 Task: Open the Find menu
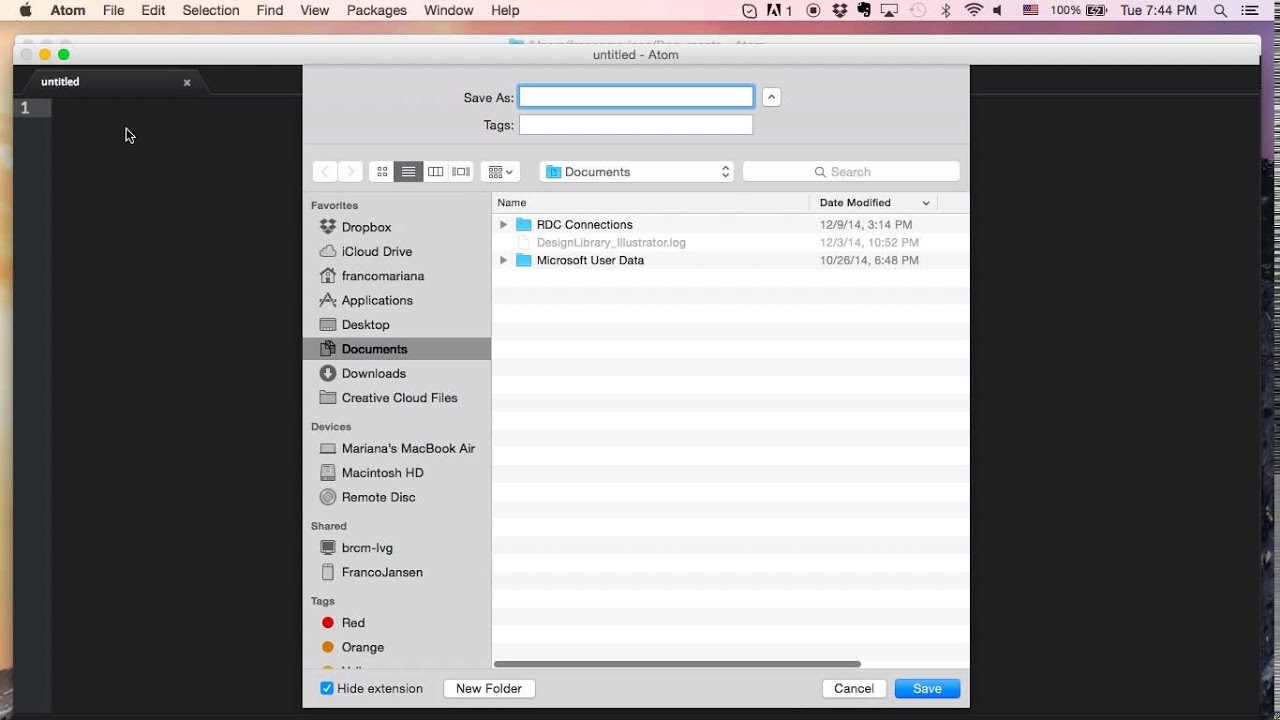click(270, 10)
